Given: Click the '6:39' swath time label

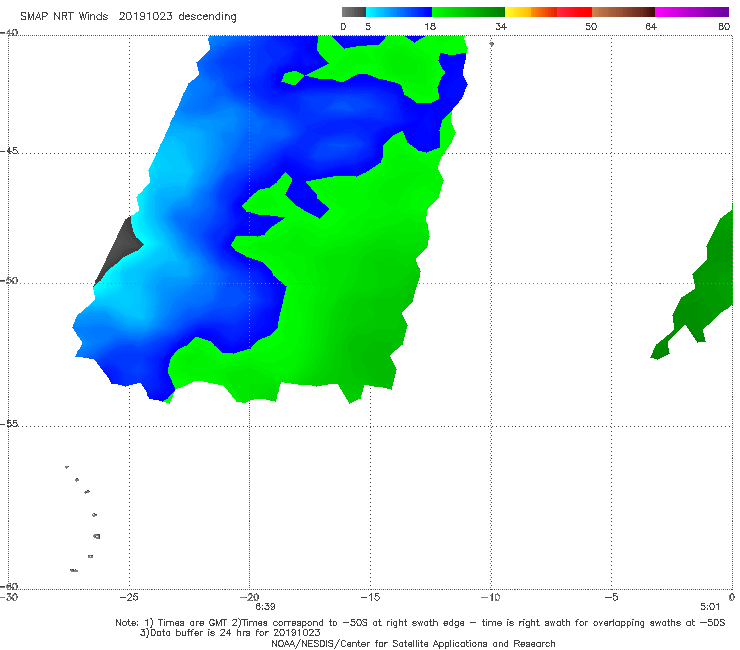Looking at the screenshot, I should (265, 607).
